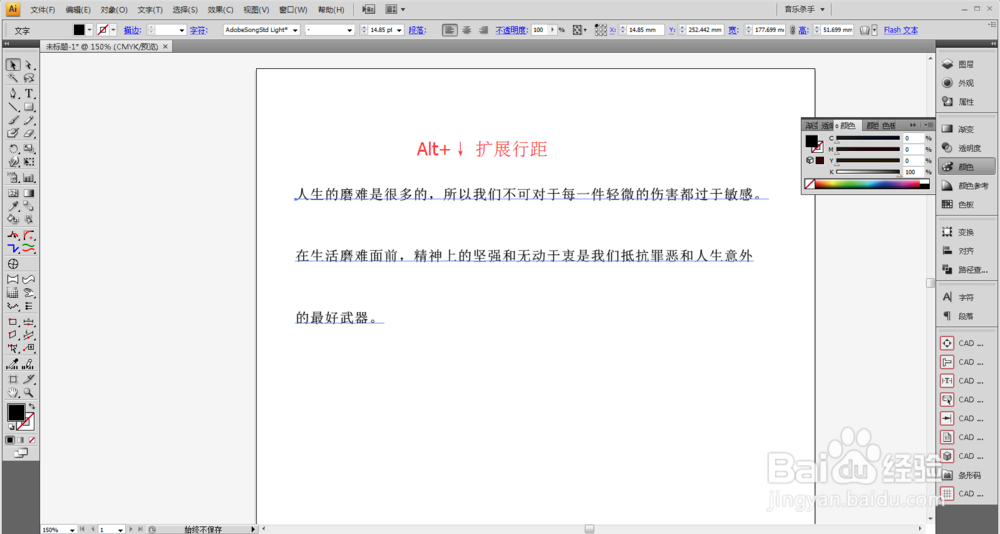
Task: Set color mode to solid Color button
Action: pyautogui.click(x=10, y=440)
